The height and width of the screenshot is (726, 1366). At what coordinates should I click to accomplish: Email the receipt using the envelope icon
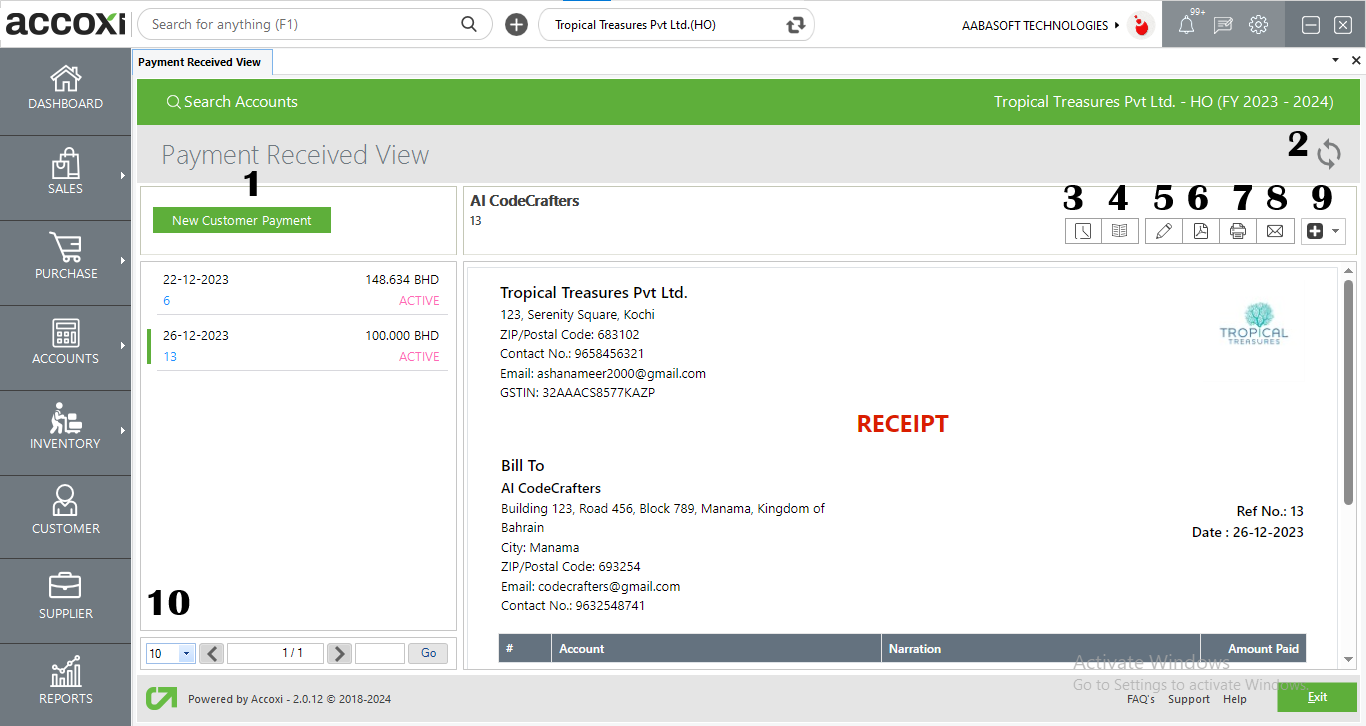[1275, 231]
